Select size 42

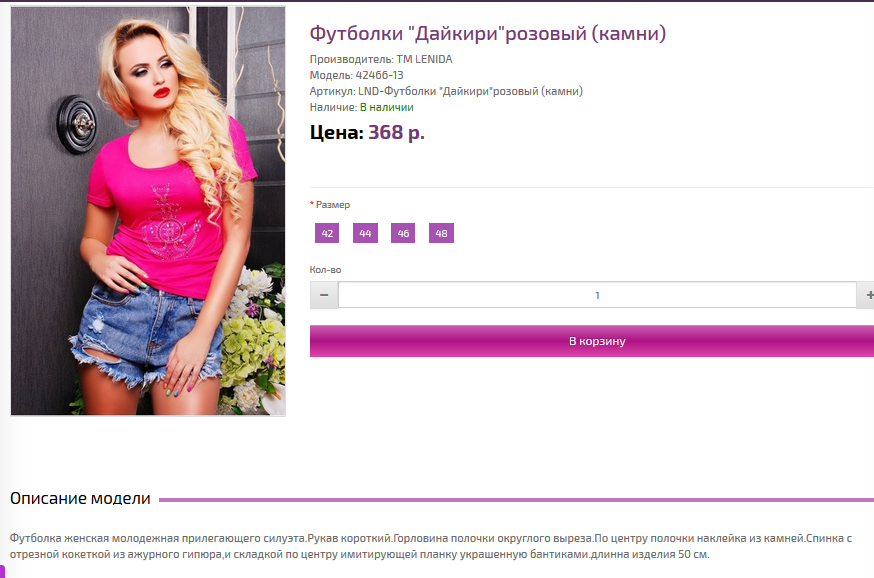[327, 233]
